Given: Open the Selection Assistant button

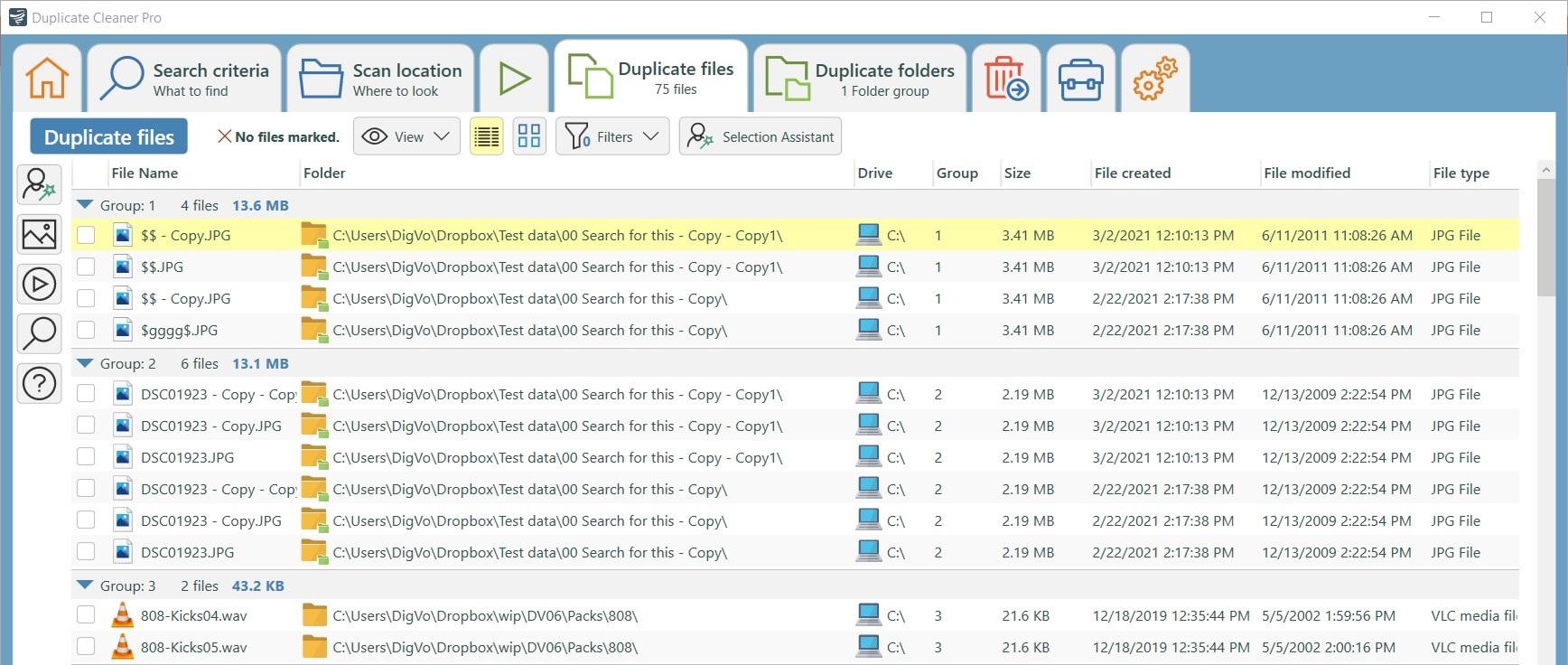Looking at the screenshot, I should (761, 136).
